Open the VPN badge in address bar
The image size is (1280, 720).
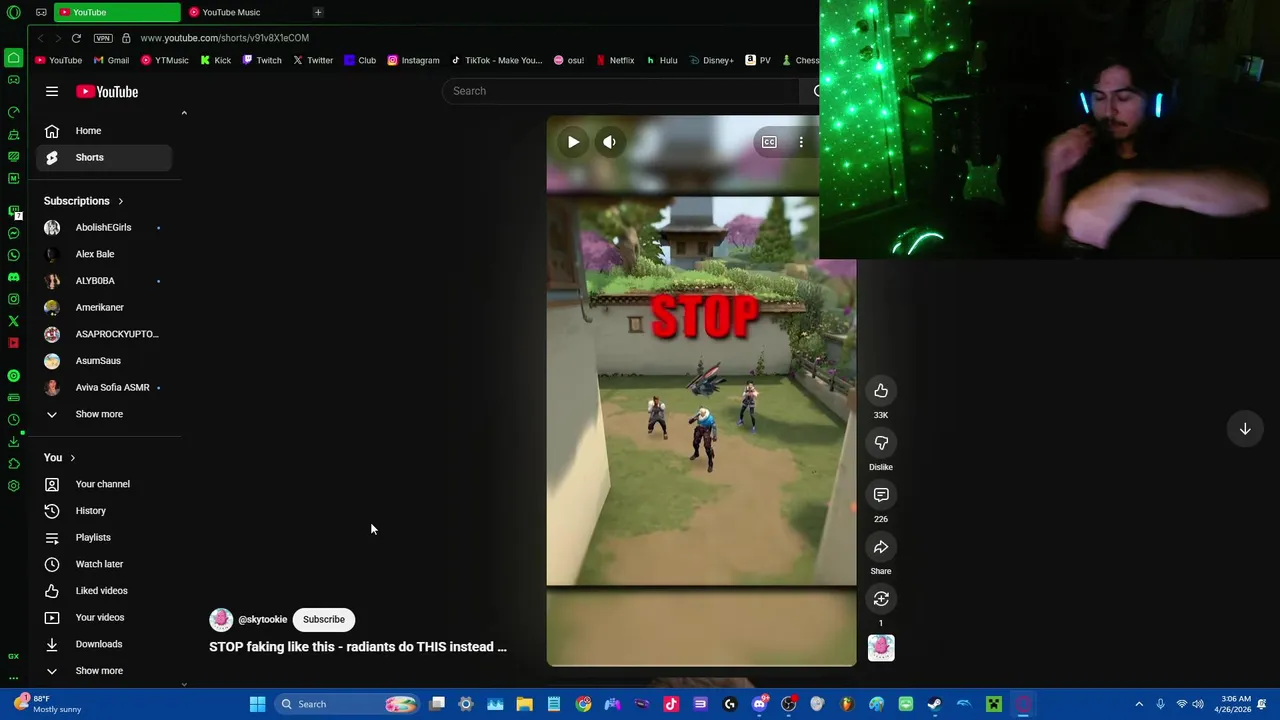[103, 38]
